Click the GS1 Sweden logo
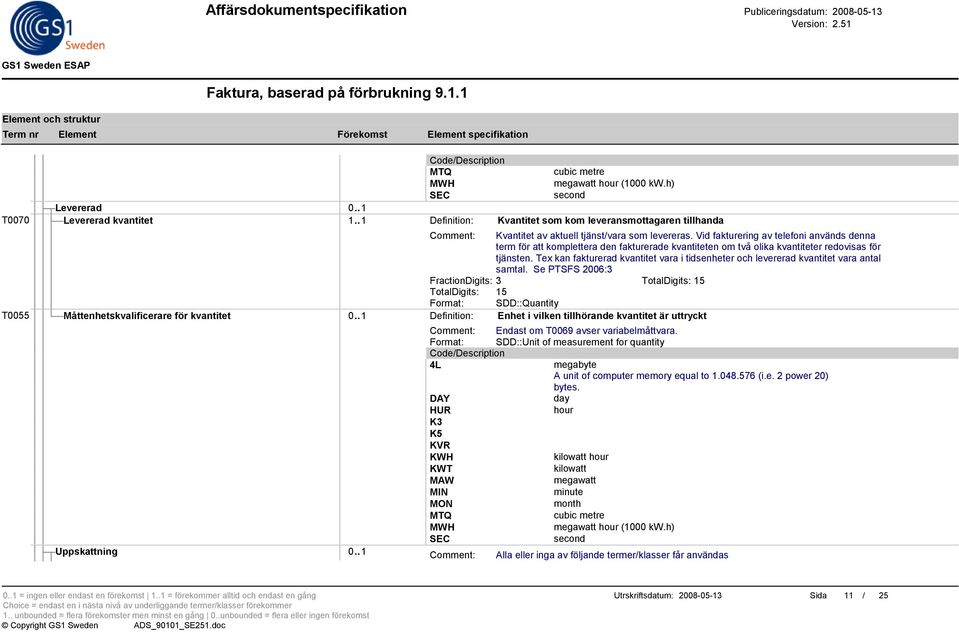This screenshot has width=959, height=632. click(57, 29)
